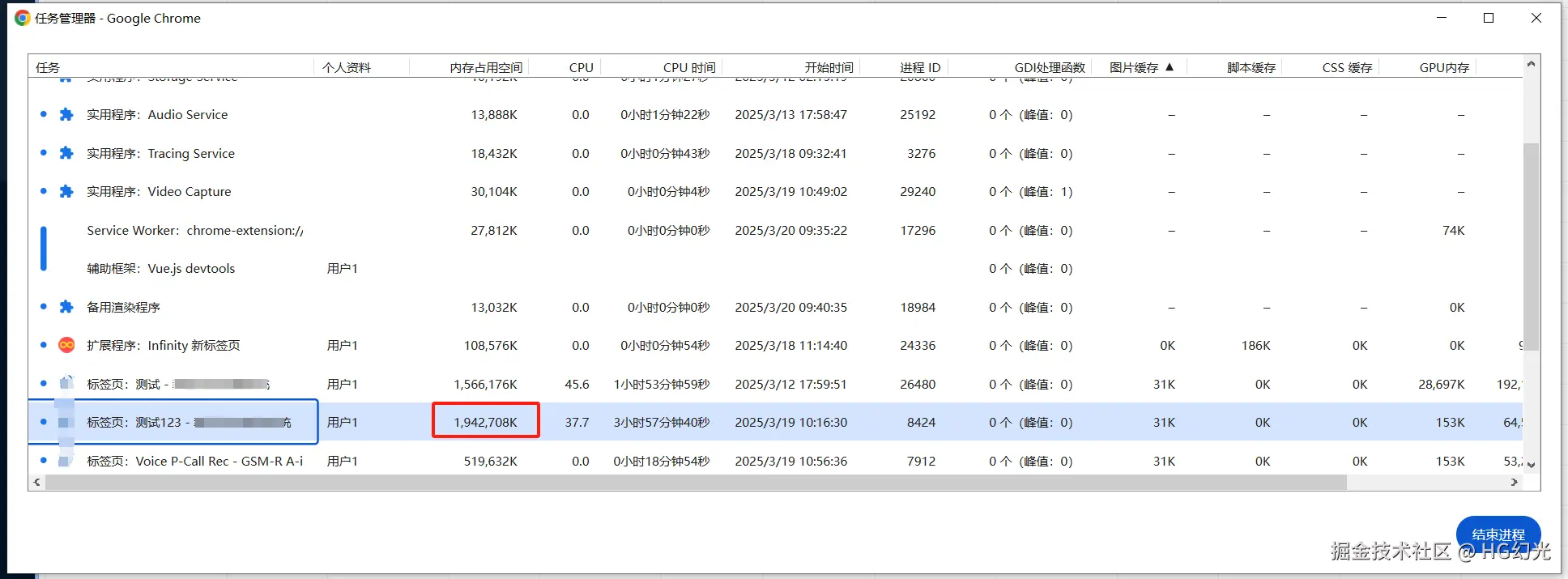
Task: Click the 备用渲染程序 puzzle-piece icon
Action: pyautogui.click(x=66, y=307)
